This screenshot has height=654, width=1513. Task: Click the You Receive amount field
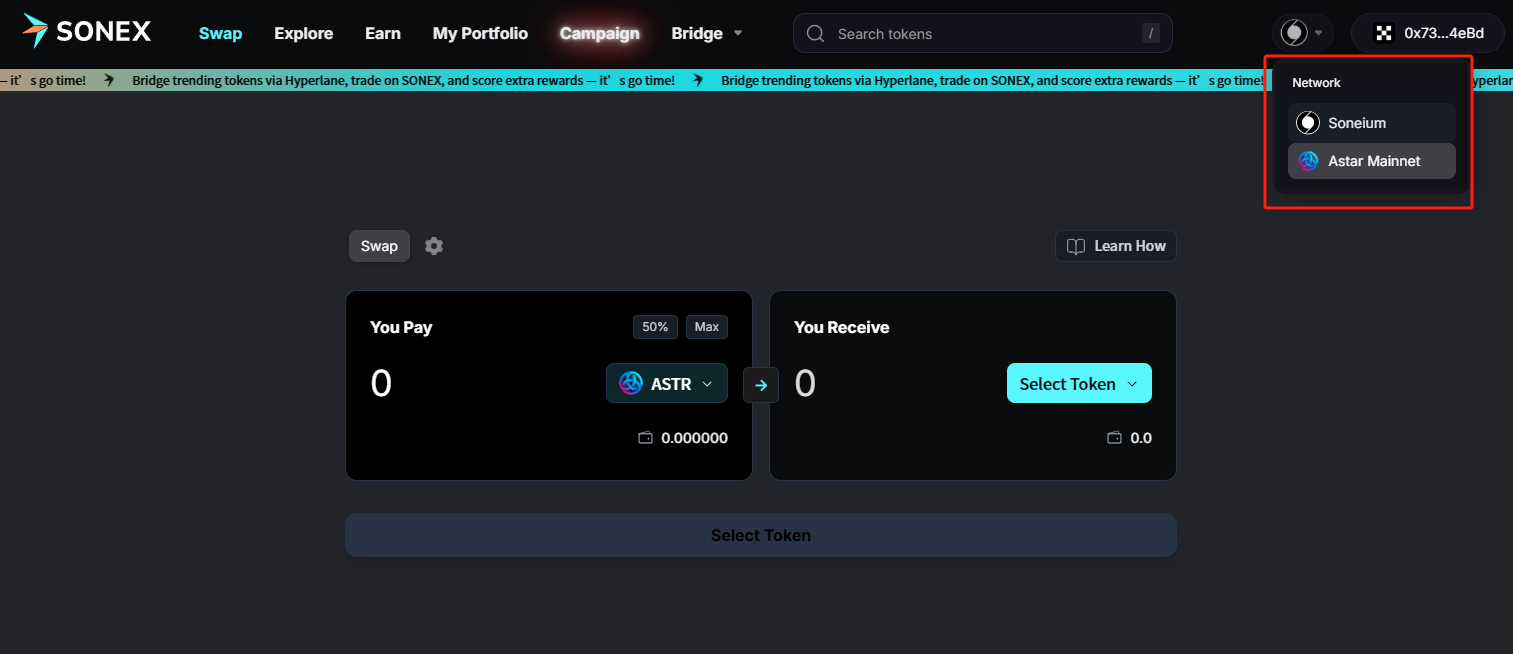click(806, 383)
